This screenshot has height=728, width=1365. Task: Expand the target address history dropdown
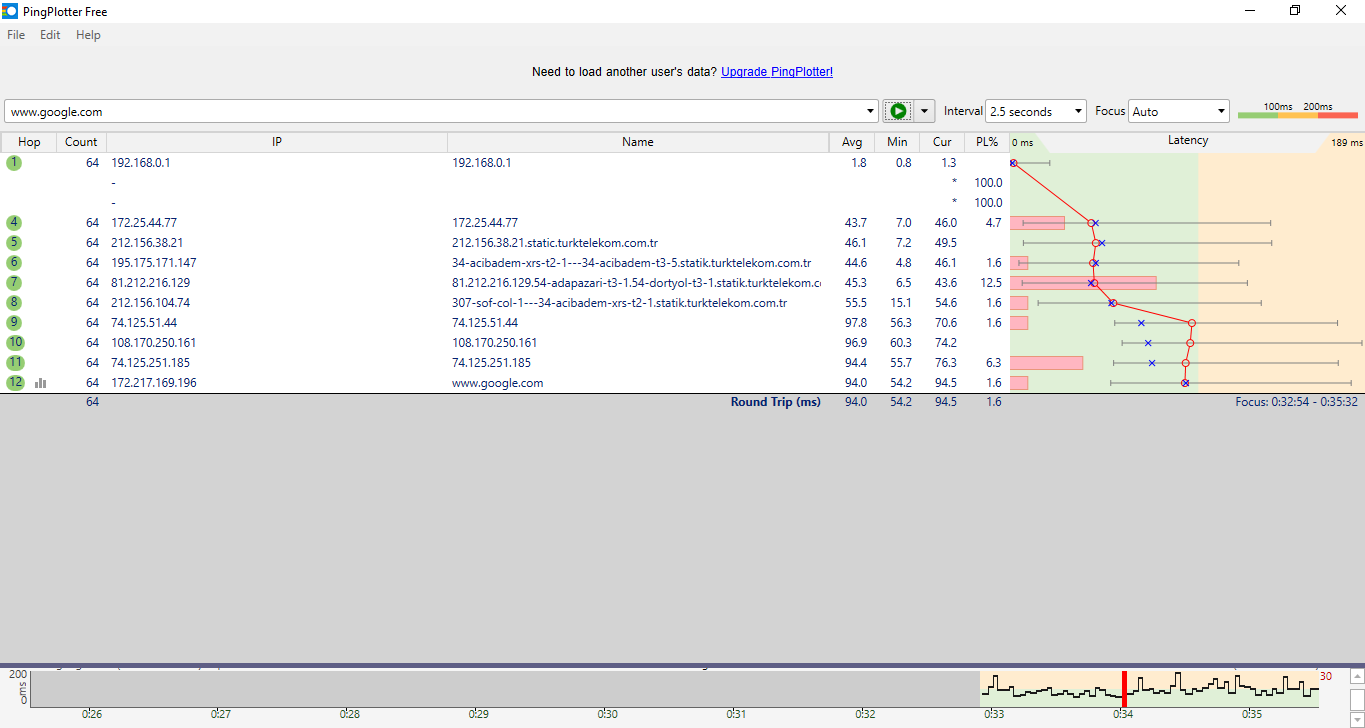(x=870, y=111)
